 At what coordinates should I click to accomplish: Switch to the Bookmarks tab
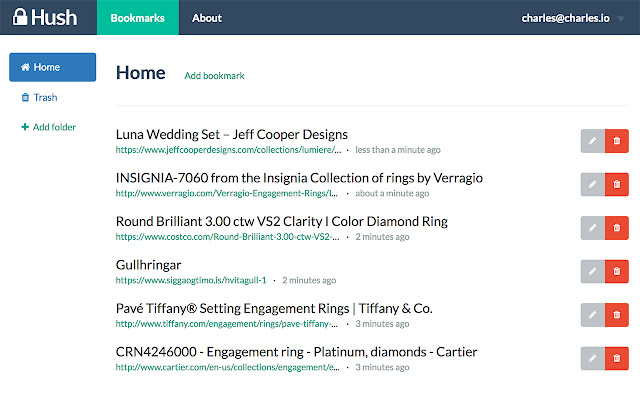point(138,18)
